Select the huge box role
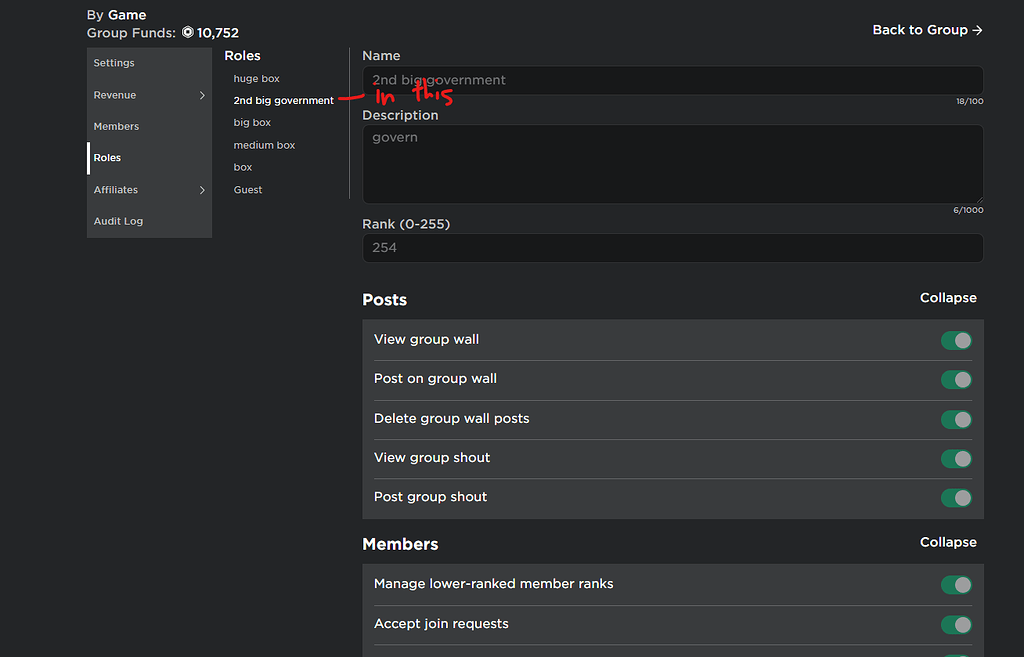This screenshot has height=657, width=1024. click(x=256, y=78)
